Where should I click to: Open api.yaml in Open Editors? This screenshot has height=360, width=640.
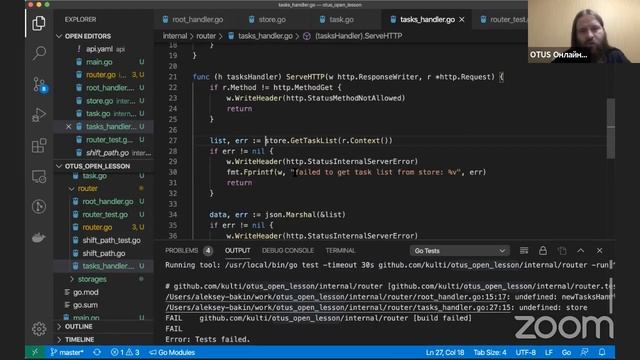(x=99, y=49)
